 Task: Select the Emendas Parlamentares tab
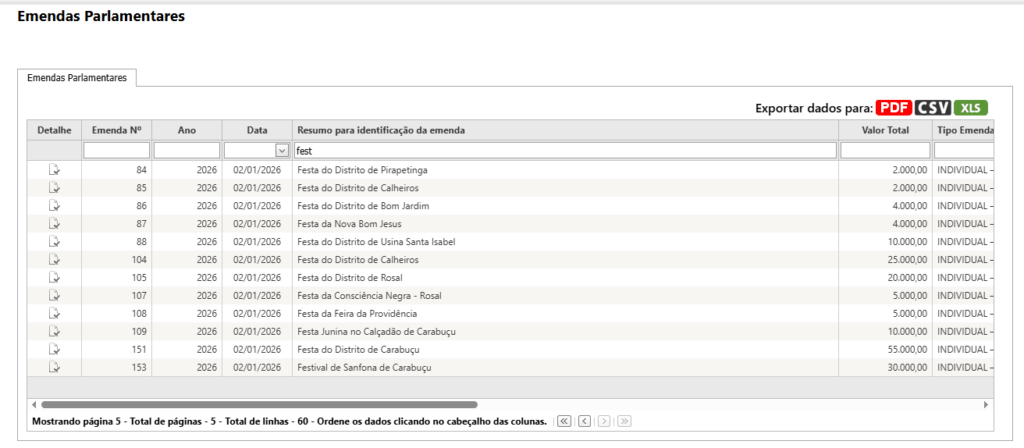tap(77, 77)
